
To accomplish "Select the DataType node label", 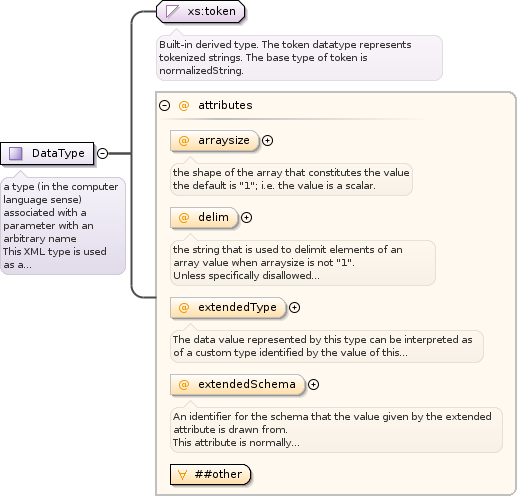I will [x=58, y=153].
